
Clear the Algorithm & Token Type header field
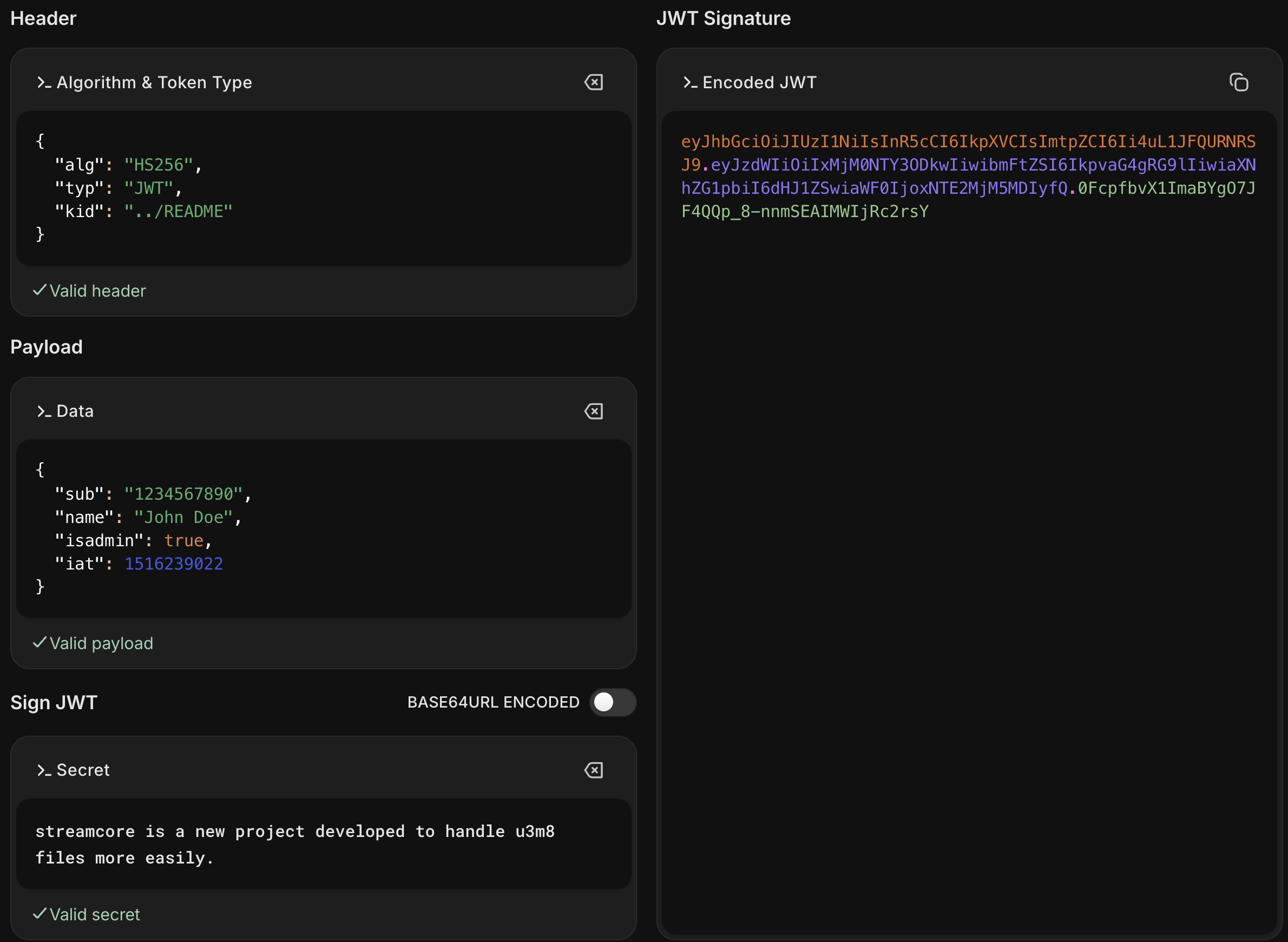[x=593, y=82]
